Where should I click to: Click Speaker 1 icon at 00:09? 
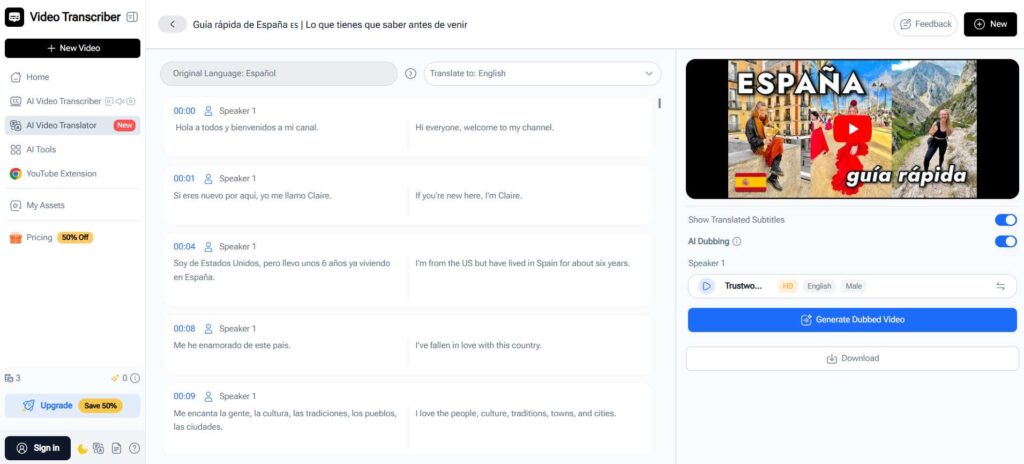tap(209, 396)
